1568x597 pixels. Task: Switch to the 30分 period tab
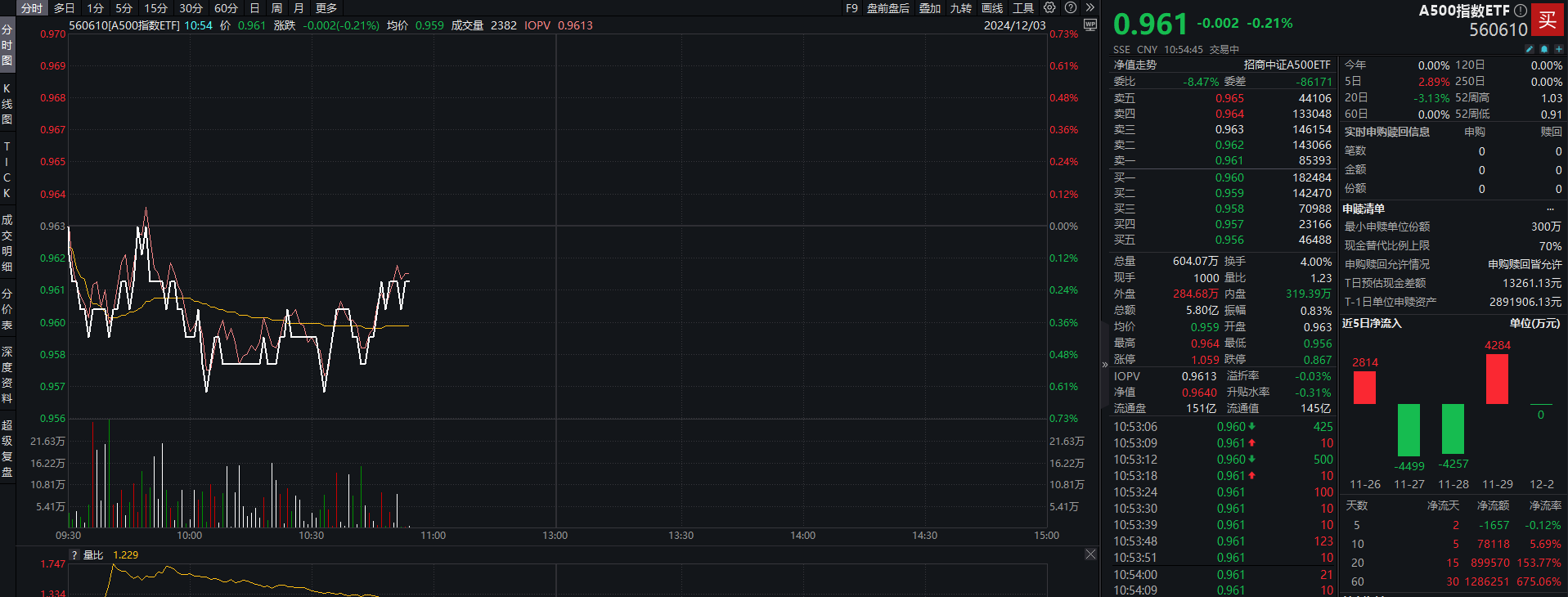coord(191,8)
